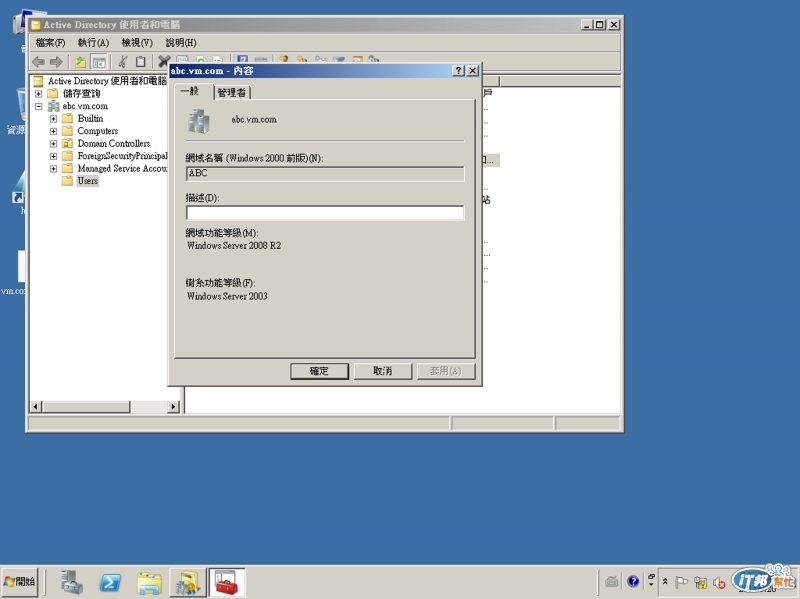Viewport: 800px width, 599px height.
Task: Click the Windows Server 2003 text
Action: (227, 296)
